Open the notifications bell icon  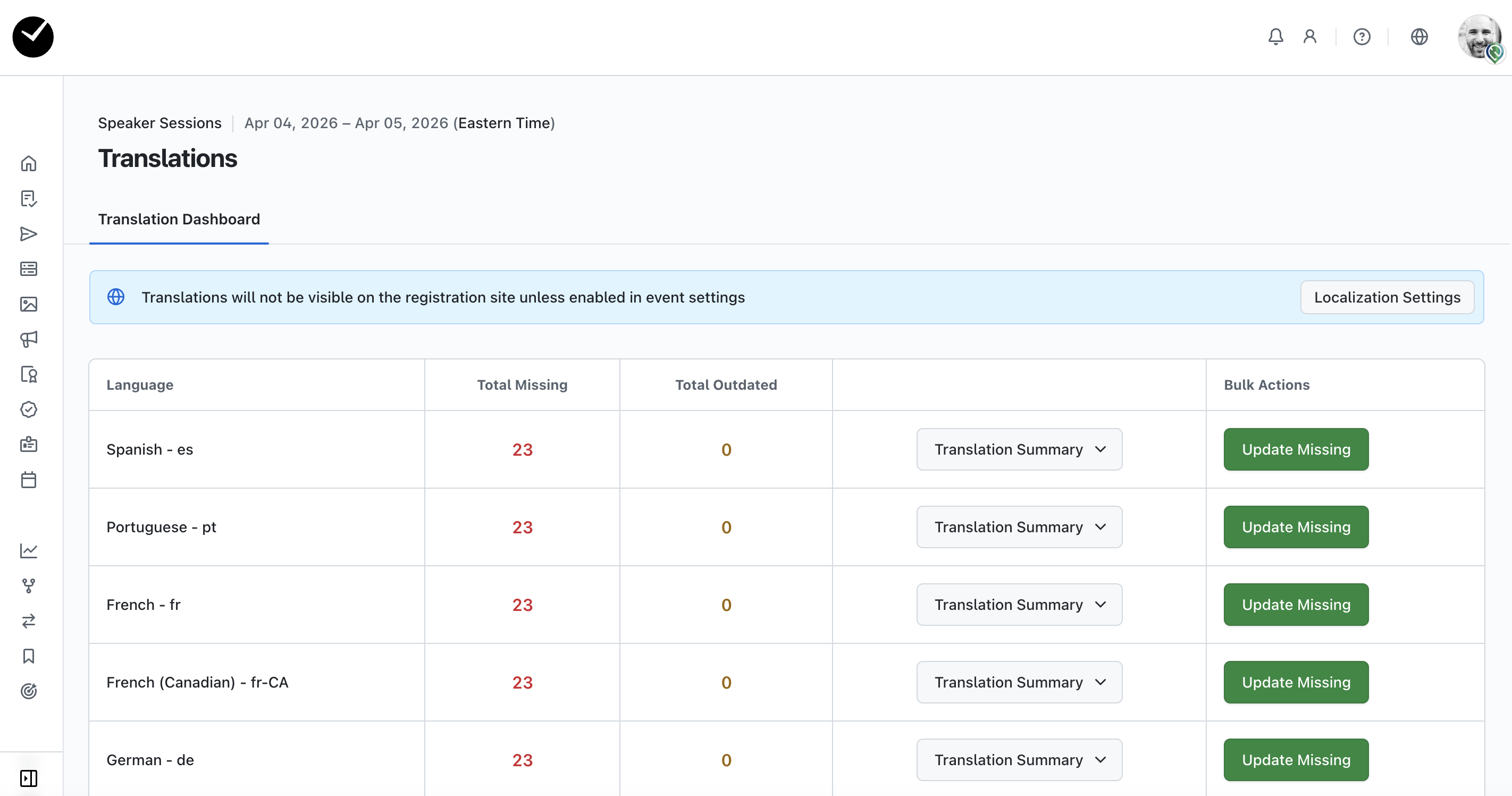tap(1275, 37)
